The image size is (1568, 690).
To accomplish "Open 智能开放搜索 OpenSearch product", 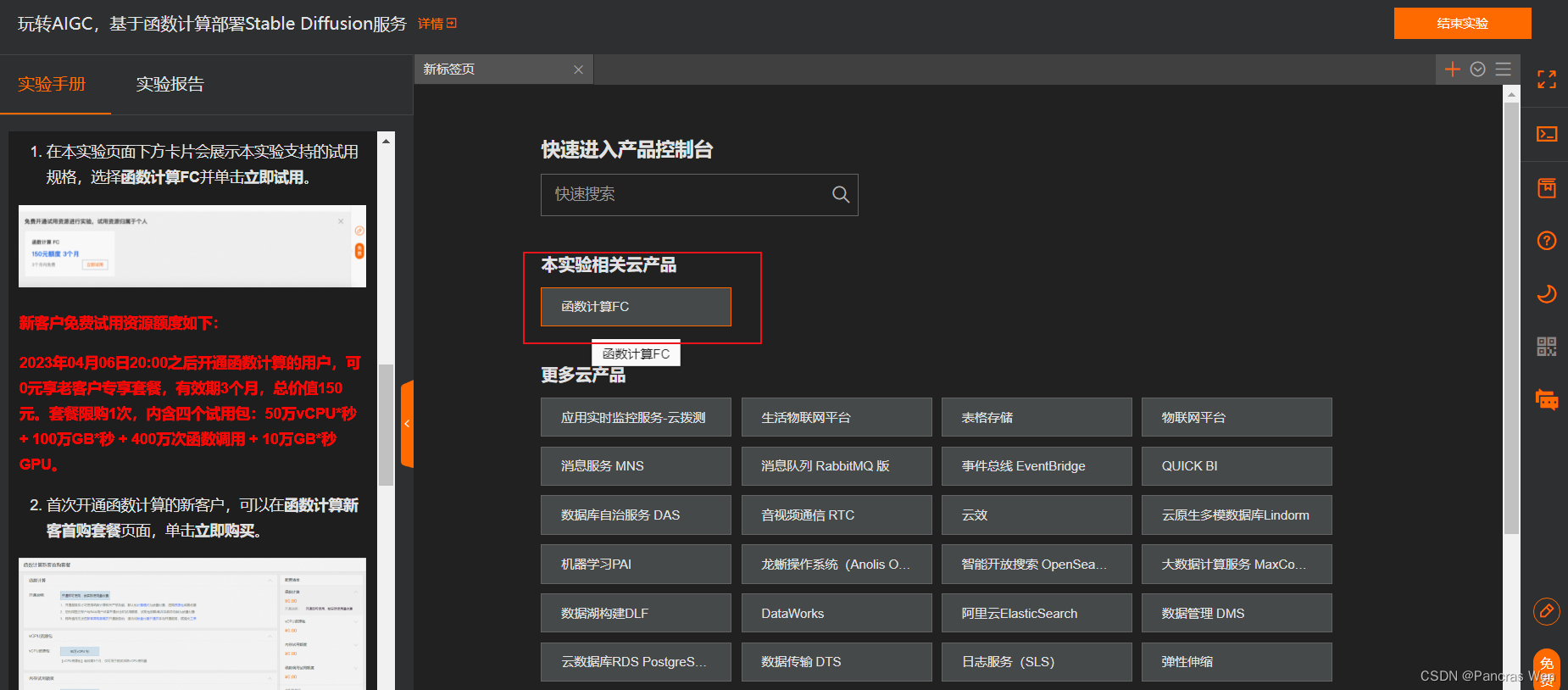I will pos(1037,565).
